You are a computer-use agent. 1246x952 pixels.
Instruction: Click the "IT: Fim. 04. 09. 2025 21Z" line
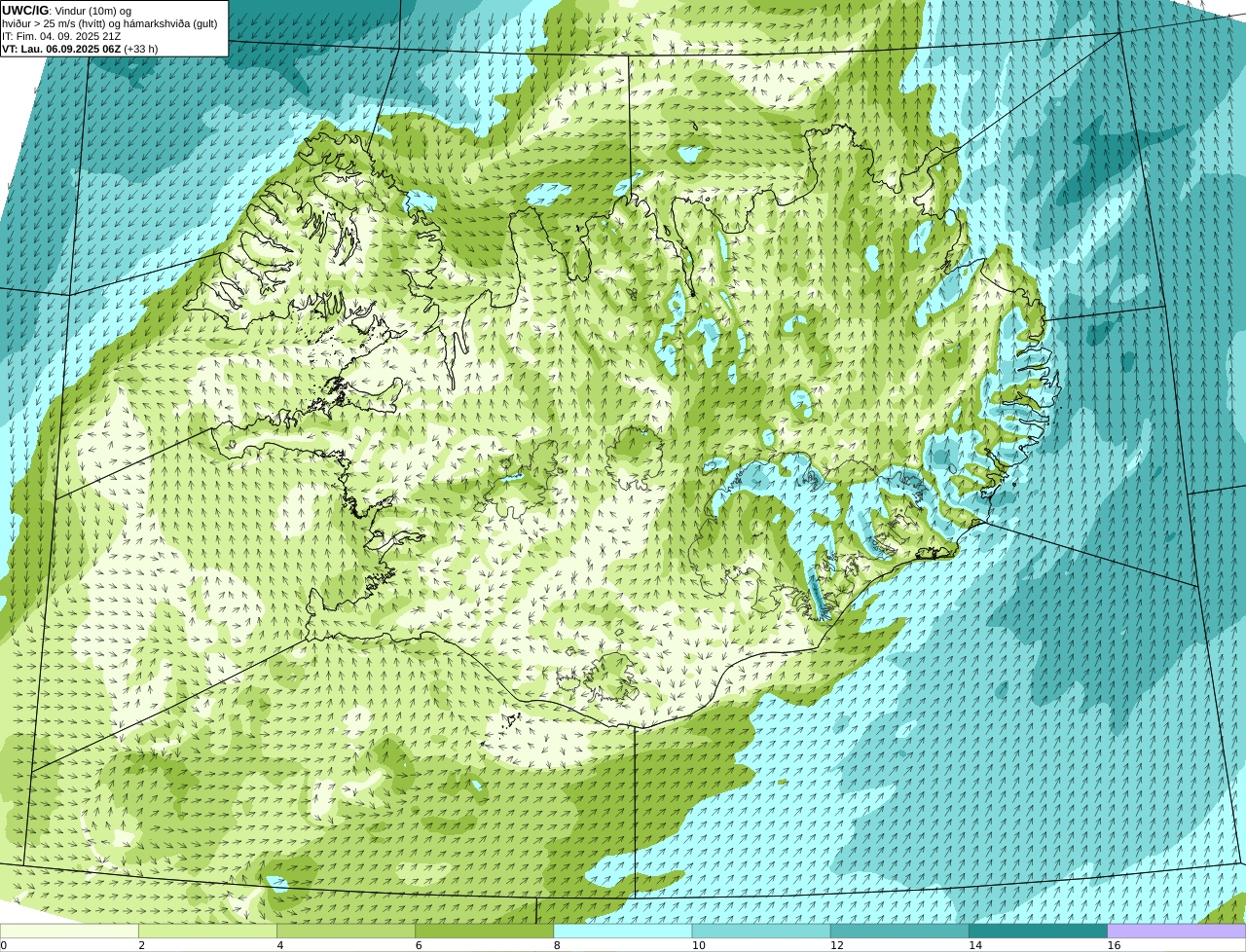point(61,36)
